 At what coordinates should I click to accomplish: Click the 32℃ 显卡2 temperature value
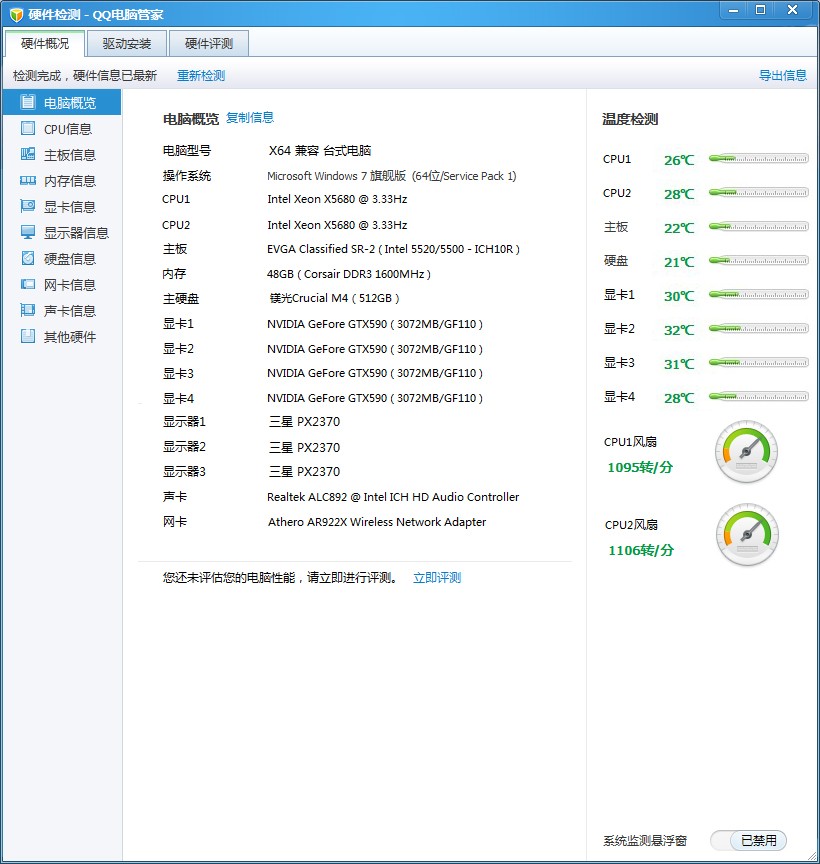click(679, 330)
